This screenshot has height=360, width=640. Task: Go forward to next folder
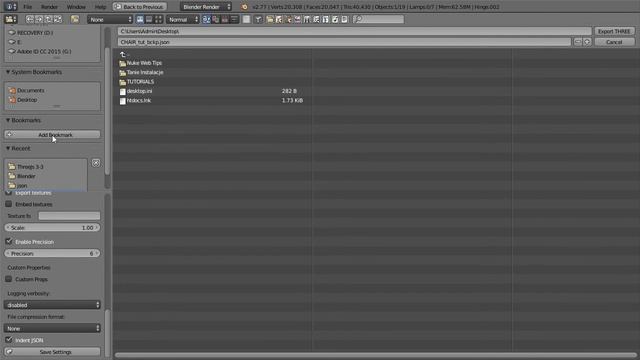39,19
